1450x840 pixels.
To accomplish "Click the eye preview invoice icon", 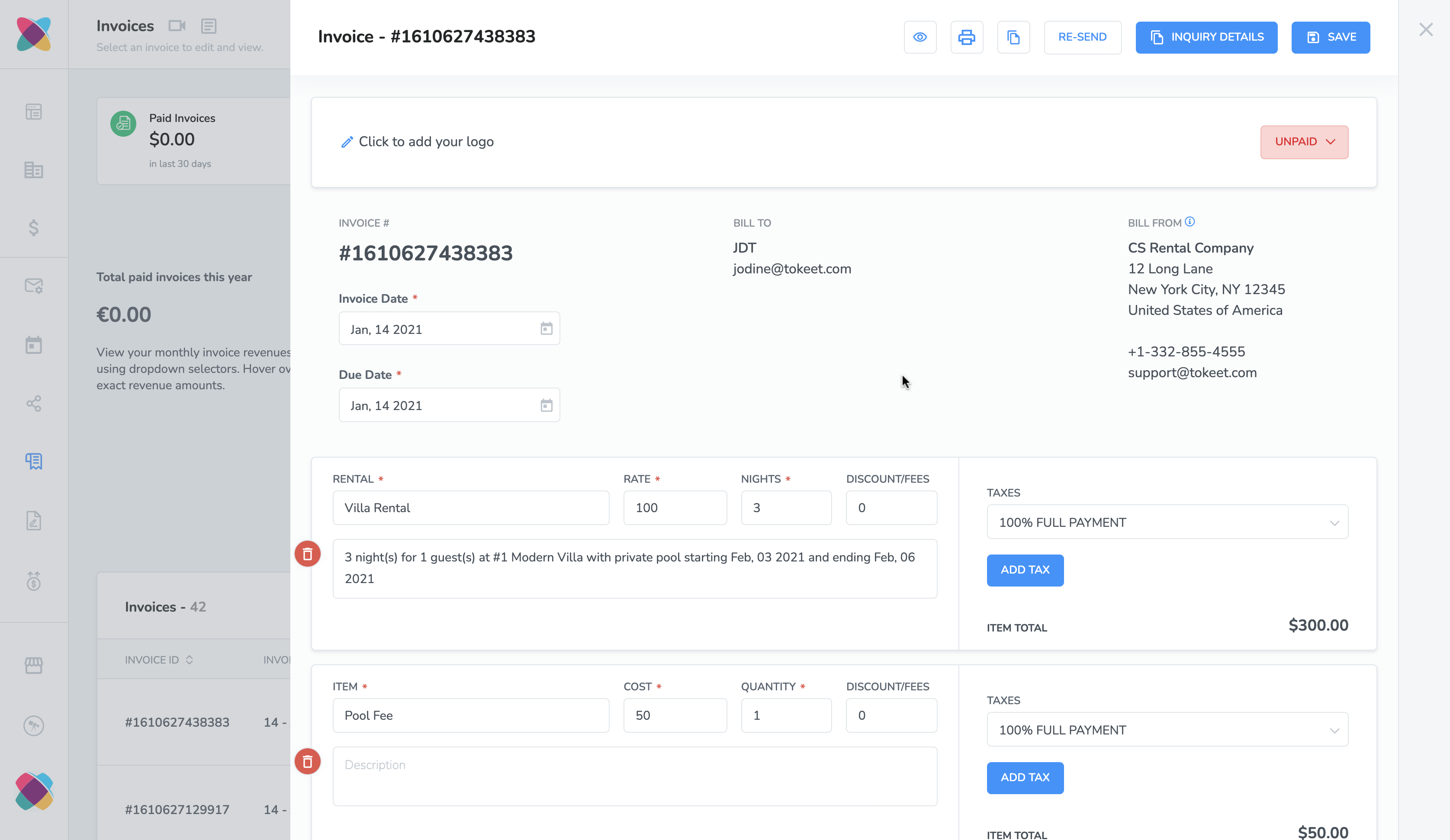I will (x=920, y=37).
